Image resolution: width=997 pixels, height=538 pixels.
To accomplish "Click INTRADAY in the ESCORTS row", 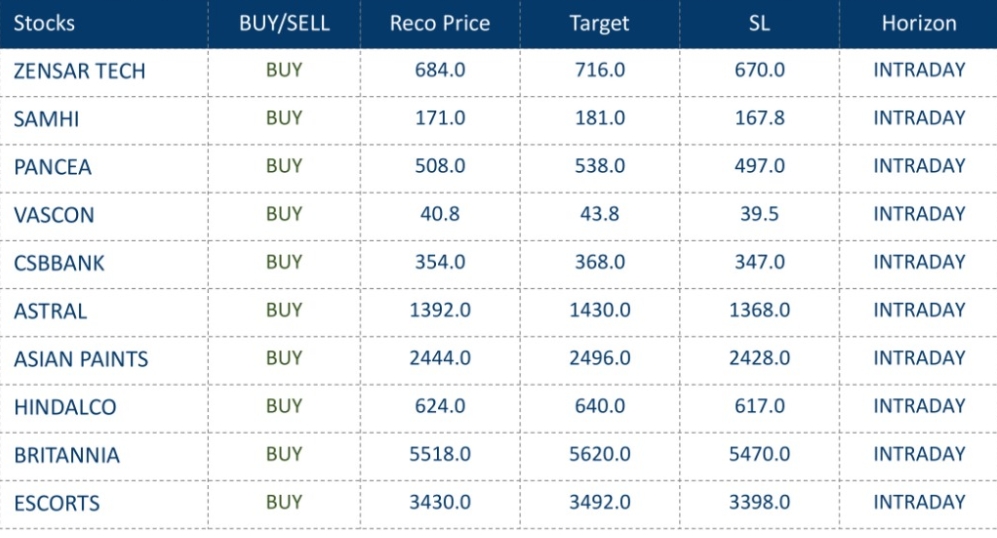I will [x=918, y=502].
